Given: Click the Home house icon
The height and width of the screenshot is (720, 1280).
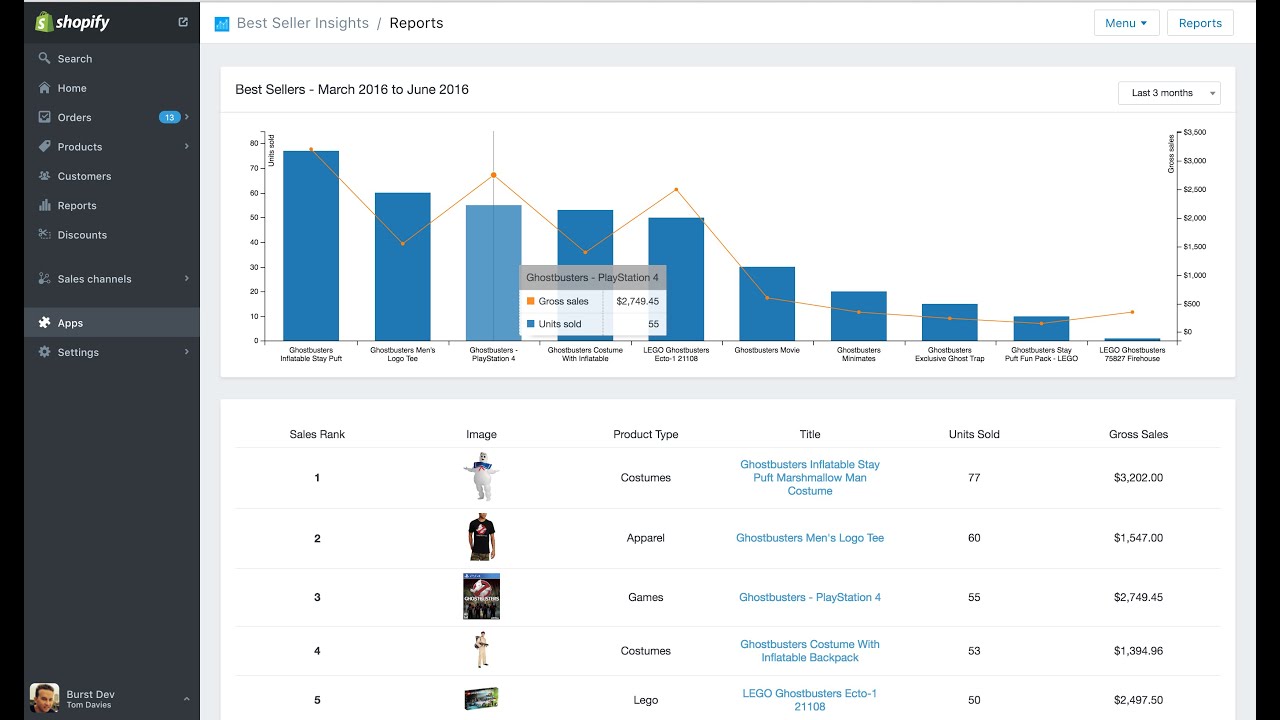Looking at the screenshot, I should pos(44,88).
